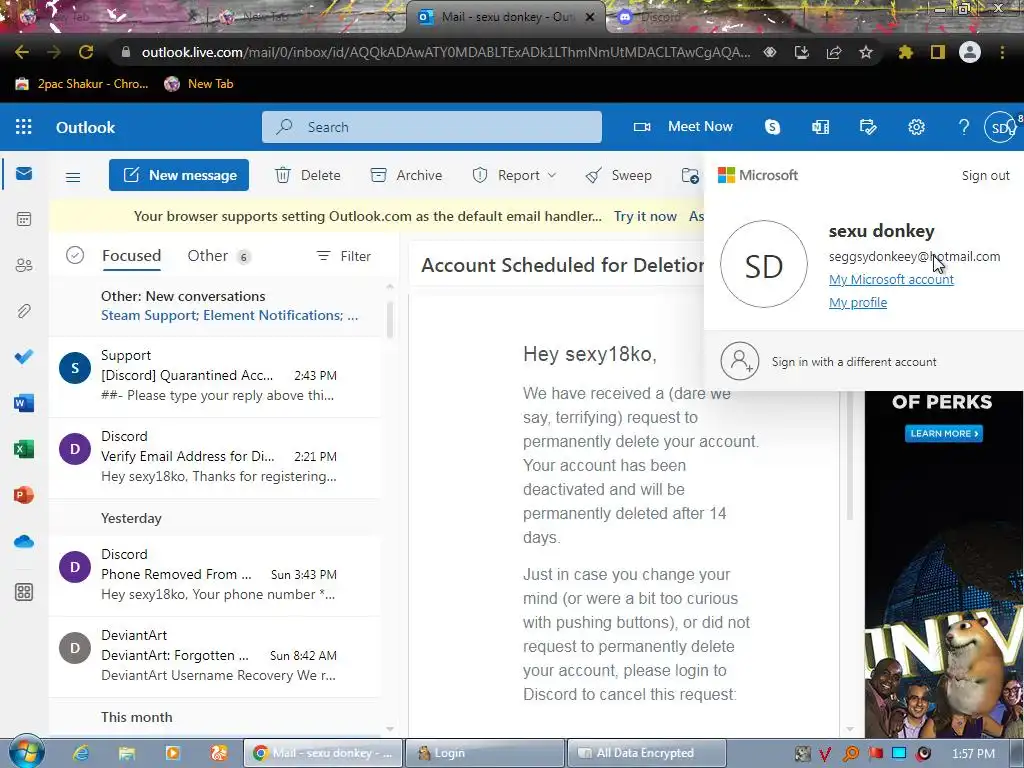1024x768 pixels.
Task: Open the Mail module in sidebar
Action: pyautogui.click(x=24, y=174)
